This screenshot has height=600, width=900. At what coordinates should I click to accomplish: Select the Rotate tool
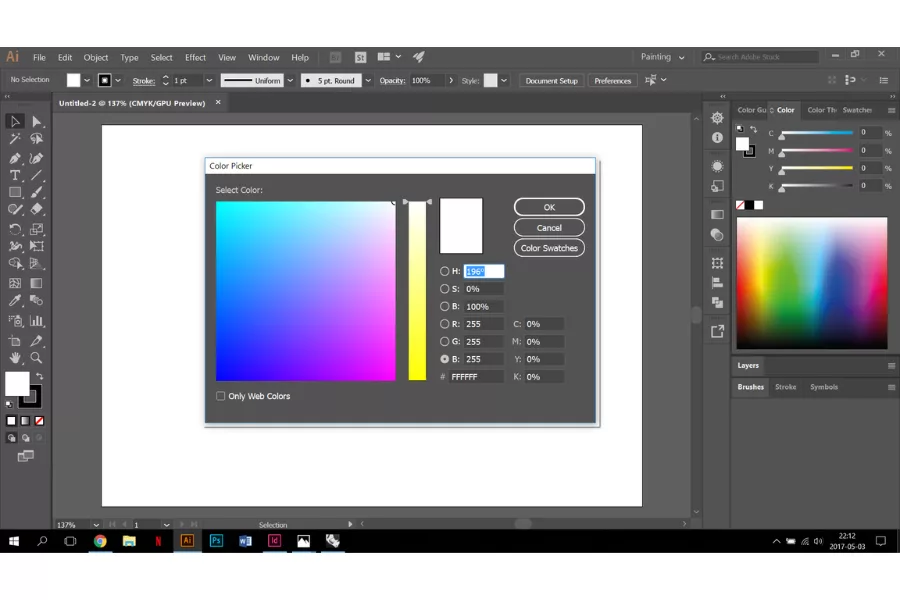click(15, 229)
